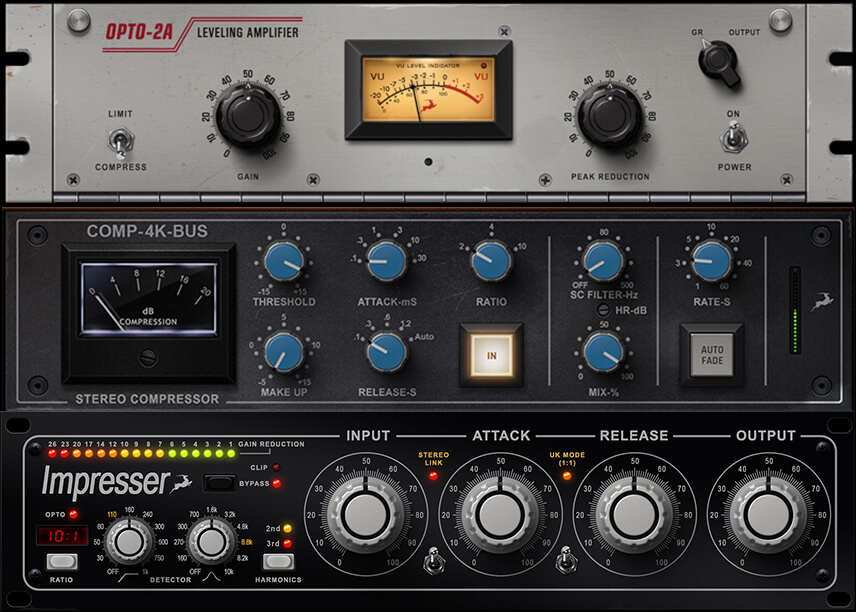This screenshot has height=612, width=856.
Task: Click the LEVELING AMPLIFIER label
Action: [247, 33]
